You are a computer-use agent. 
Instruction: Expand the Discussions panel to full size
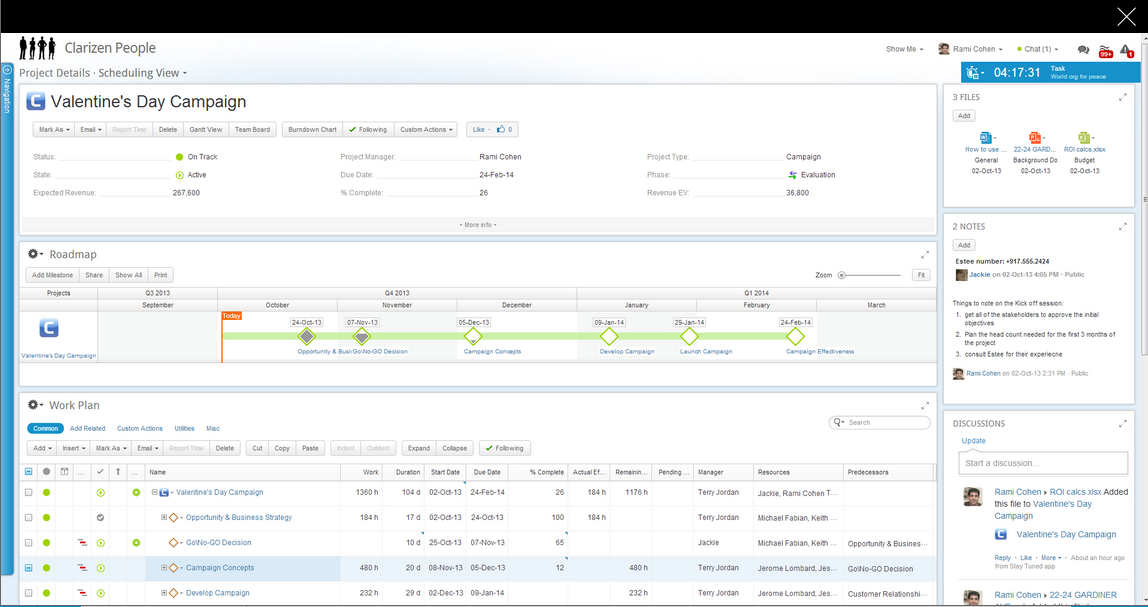click(1123, 424)
